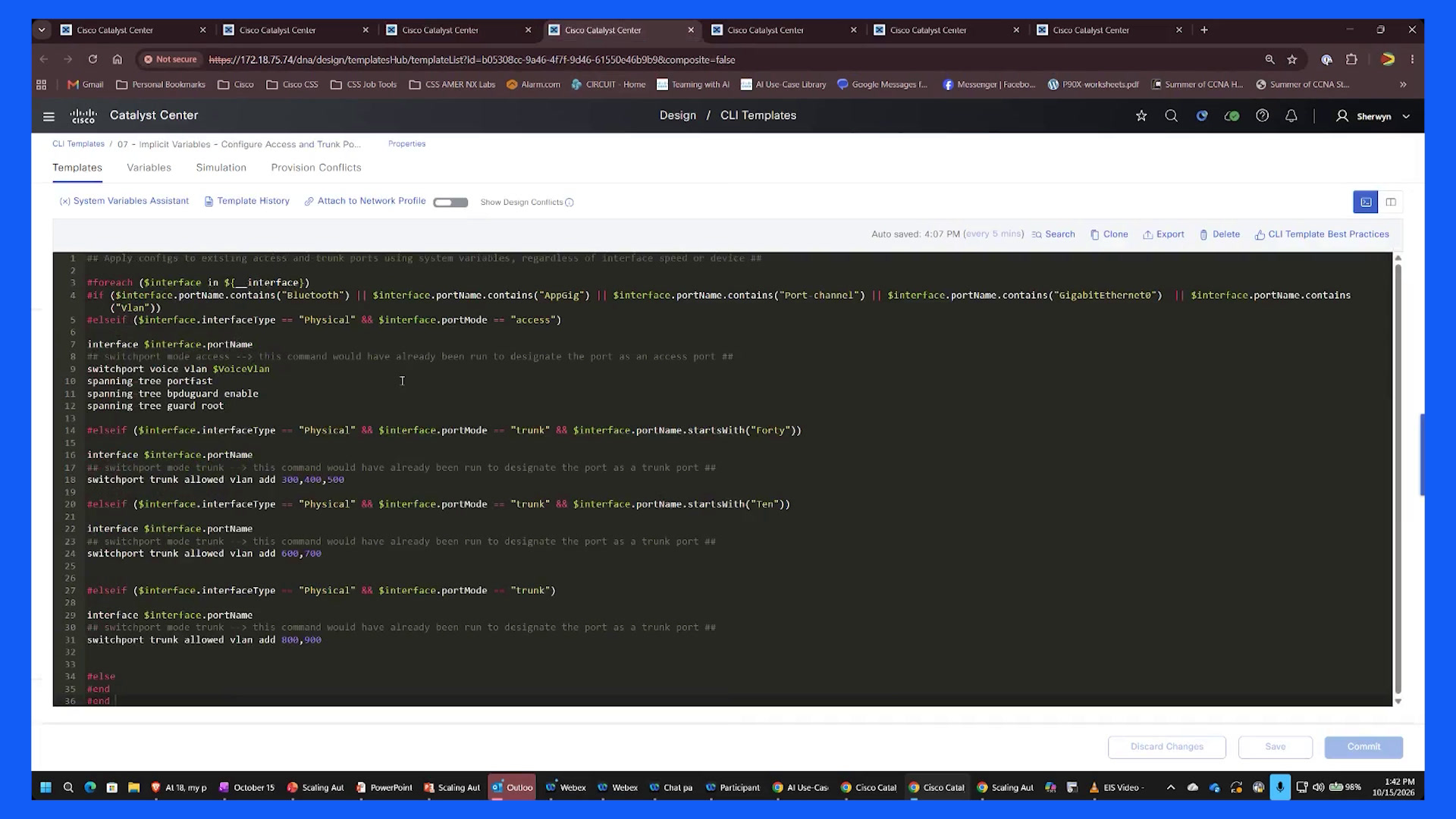Switch to the Simulation tab
Image resolution: width=1456 pixels, height=819 pixels.
pos(221,168)
